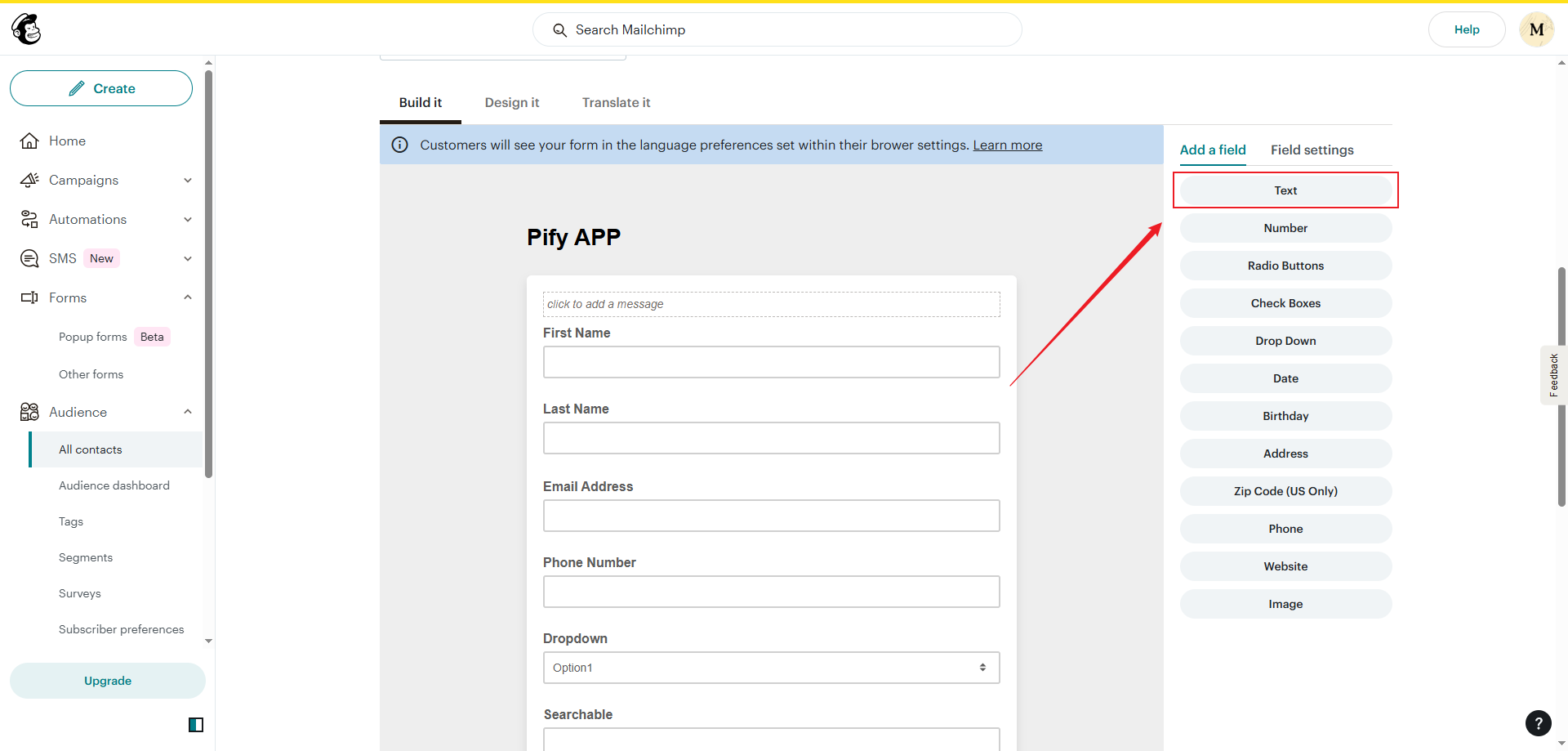Add an Address field
1568x751 pixels.
1285,454
